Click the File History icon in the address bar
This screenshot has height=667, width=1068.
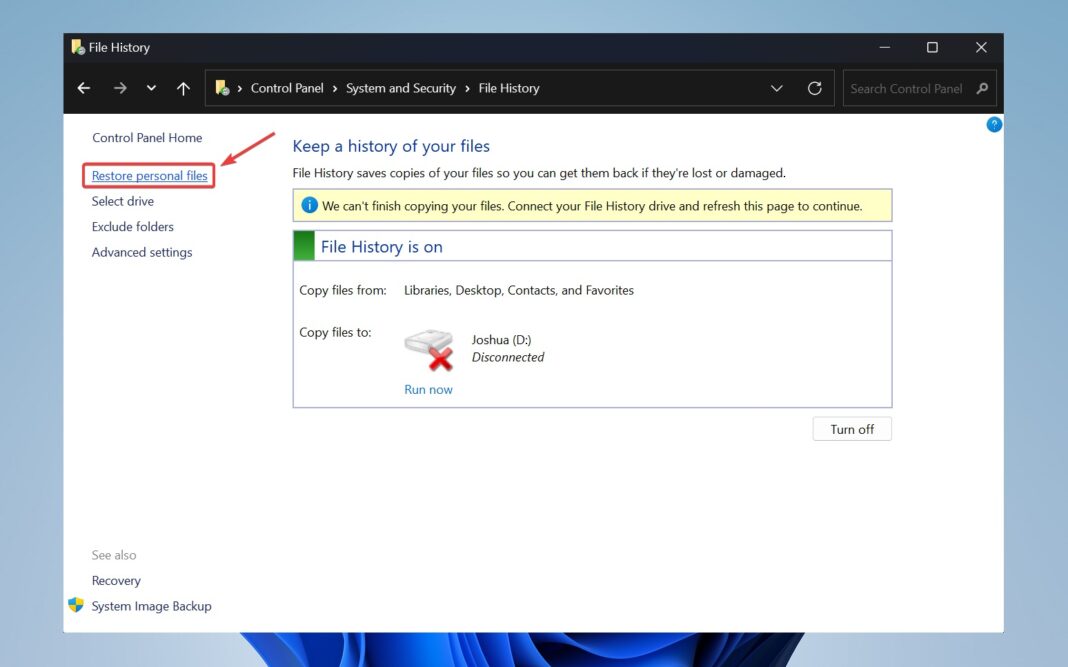pyautogui.click(x=221, y=88)
